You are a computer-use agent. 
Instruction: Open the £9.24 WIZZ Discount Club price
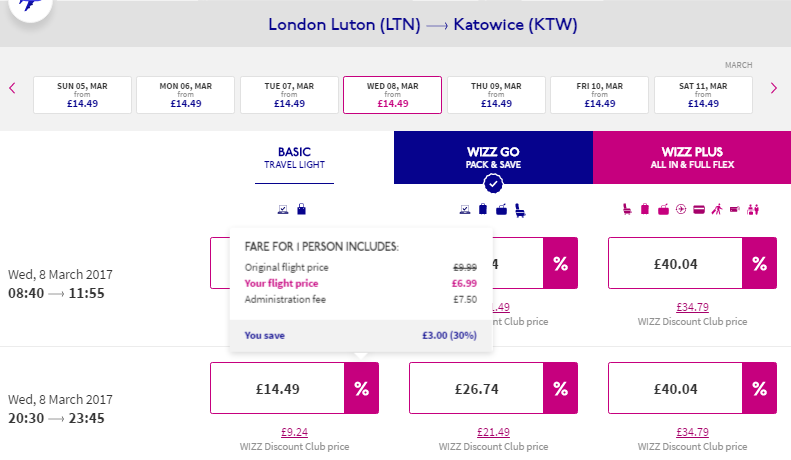pos(294,432)
